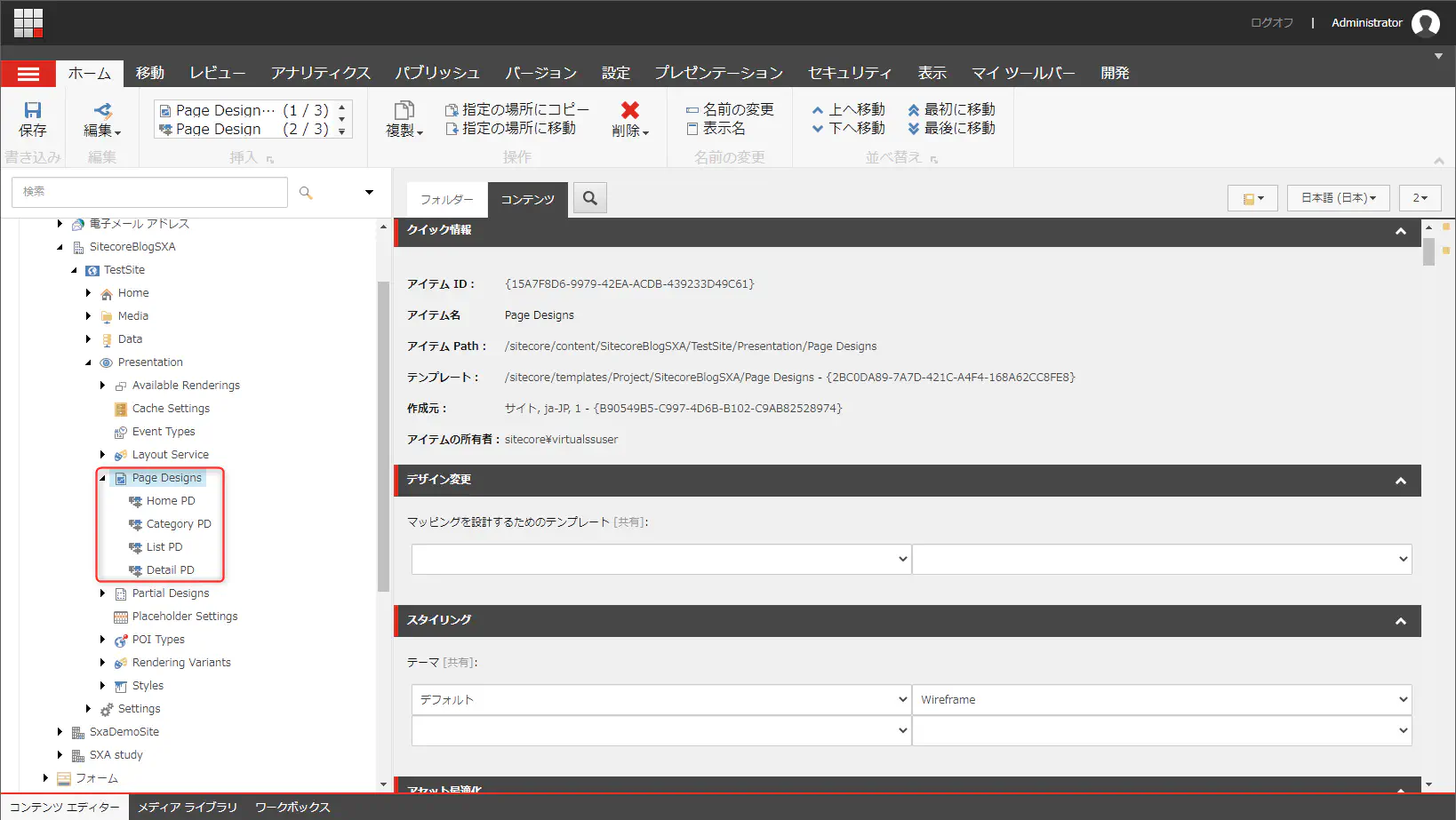The image size is (1456, 820).
Task: Click the Styles item icon
Action: 121,686
